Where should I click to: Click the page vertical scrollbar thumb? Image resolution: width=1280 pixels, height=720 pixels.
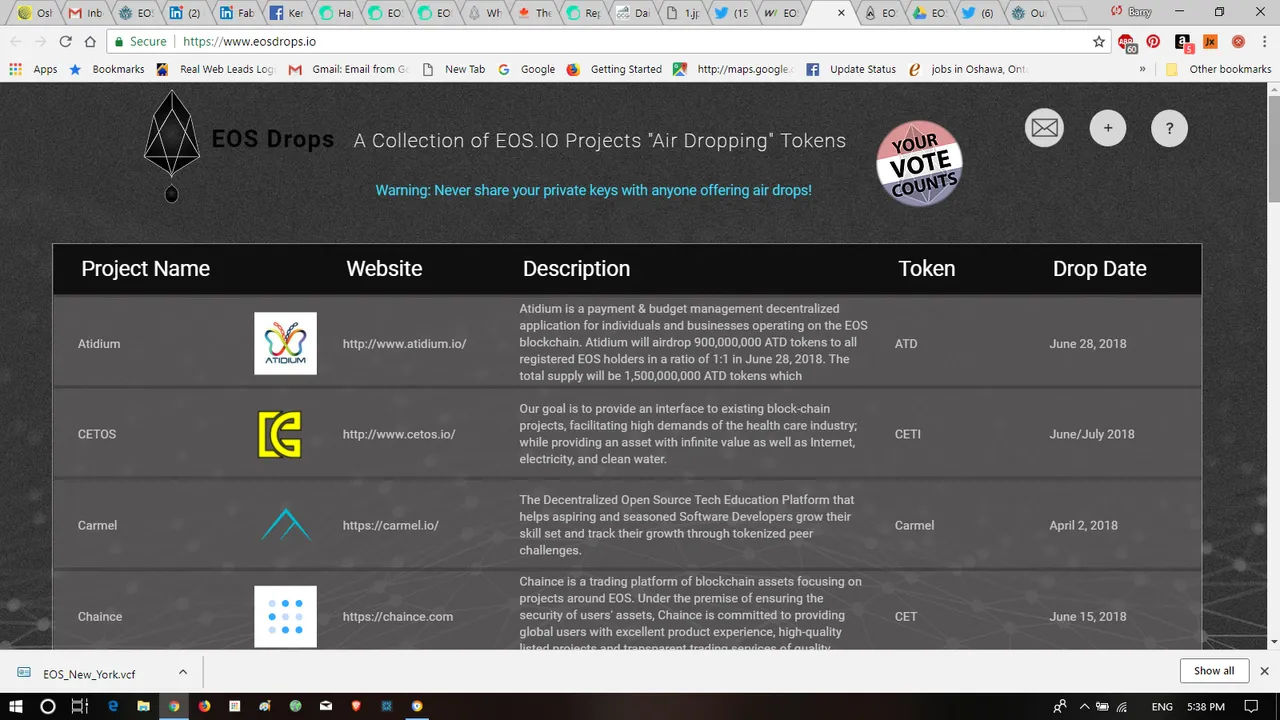pyautogui.click(x=1272, y=149)
